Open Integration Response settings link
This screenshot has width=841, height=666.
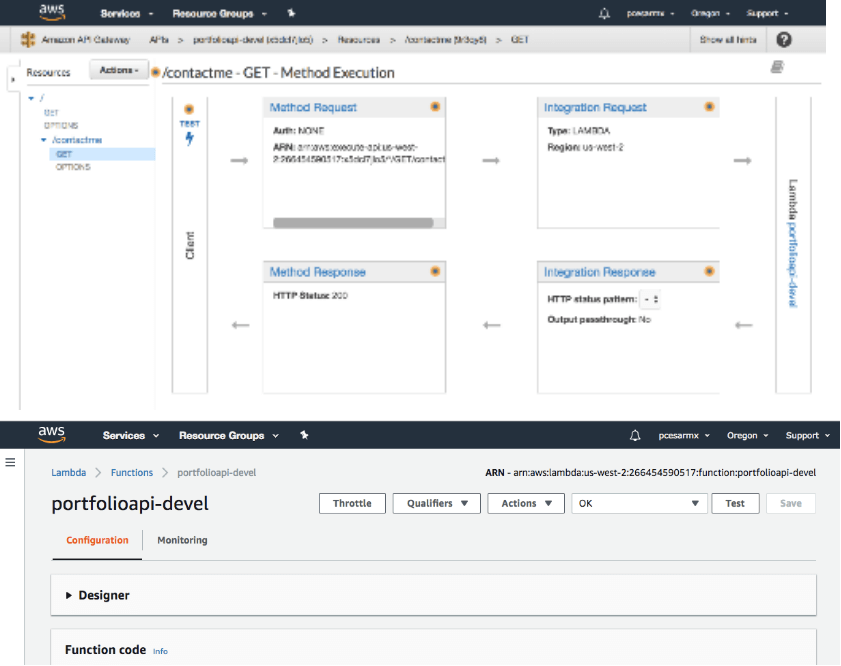(600, 272)
